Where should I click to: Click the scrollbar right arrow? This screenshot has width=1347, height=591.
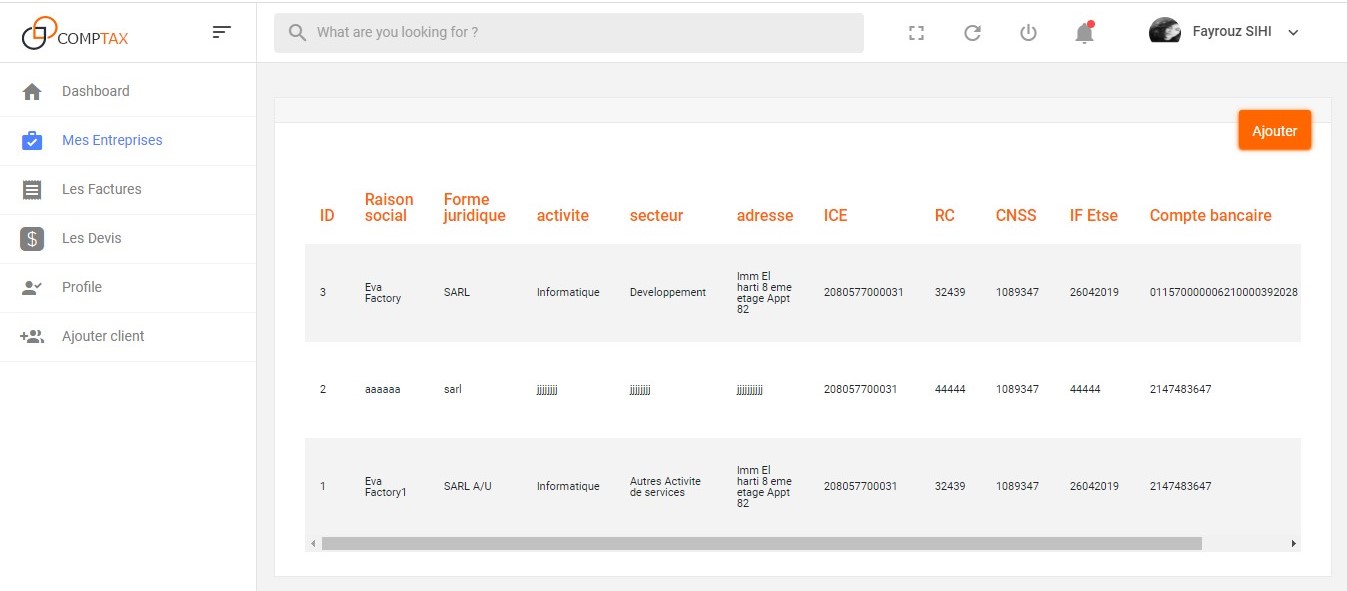pyautogui.click(x=1293, y=544)
